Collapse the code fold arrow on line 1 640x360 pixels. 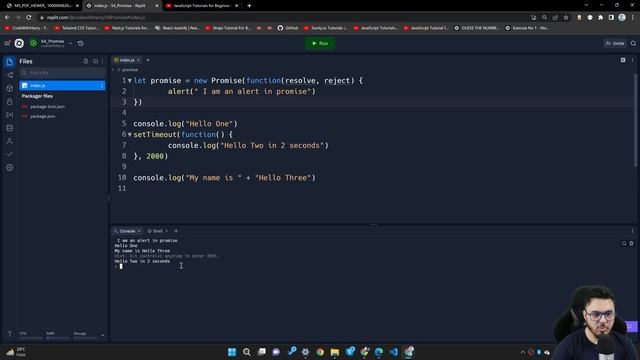coord(130,81)
